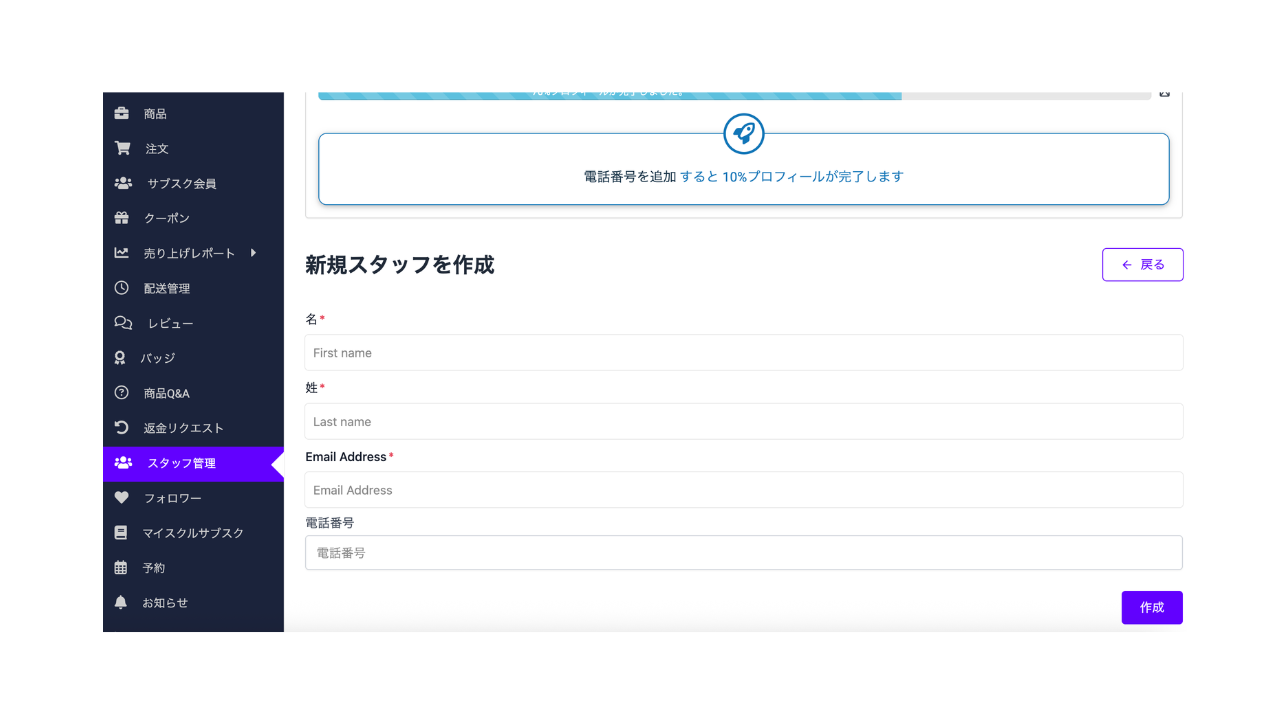Open the 商品 menu item
The height and width of the screenshot is (720, 1280).
click(193, 114)
